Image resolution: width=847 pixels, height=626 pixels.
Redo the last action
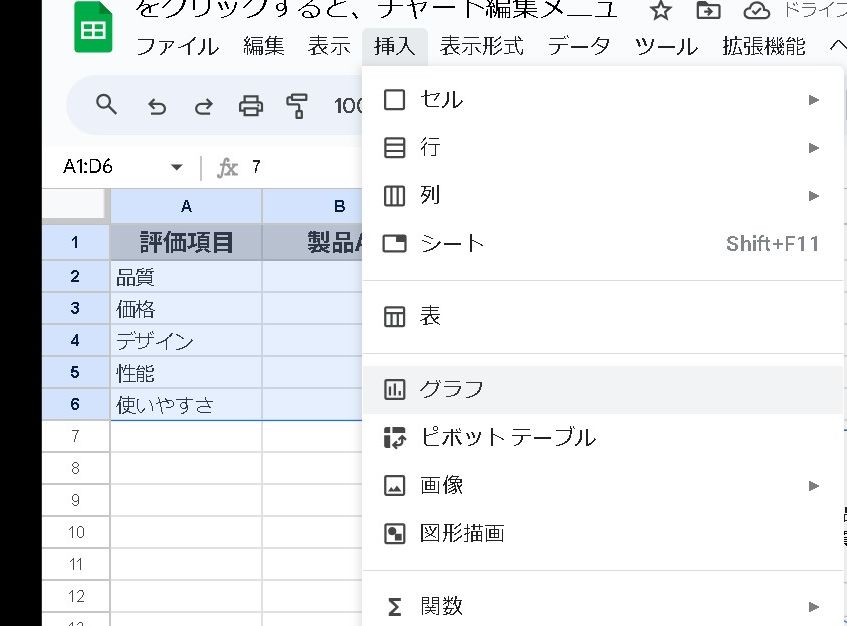[203, 105]
